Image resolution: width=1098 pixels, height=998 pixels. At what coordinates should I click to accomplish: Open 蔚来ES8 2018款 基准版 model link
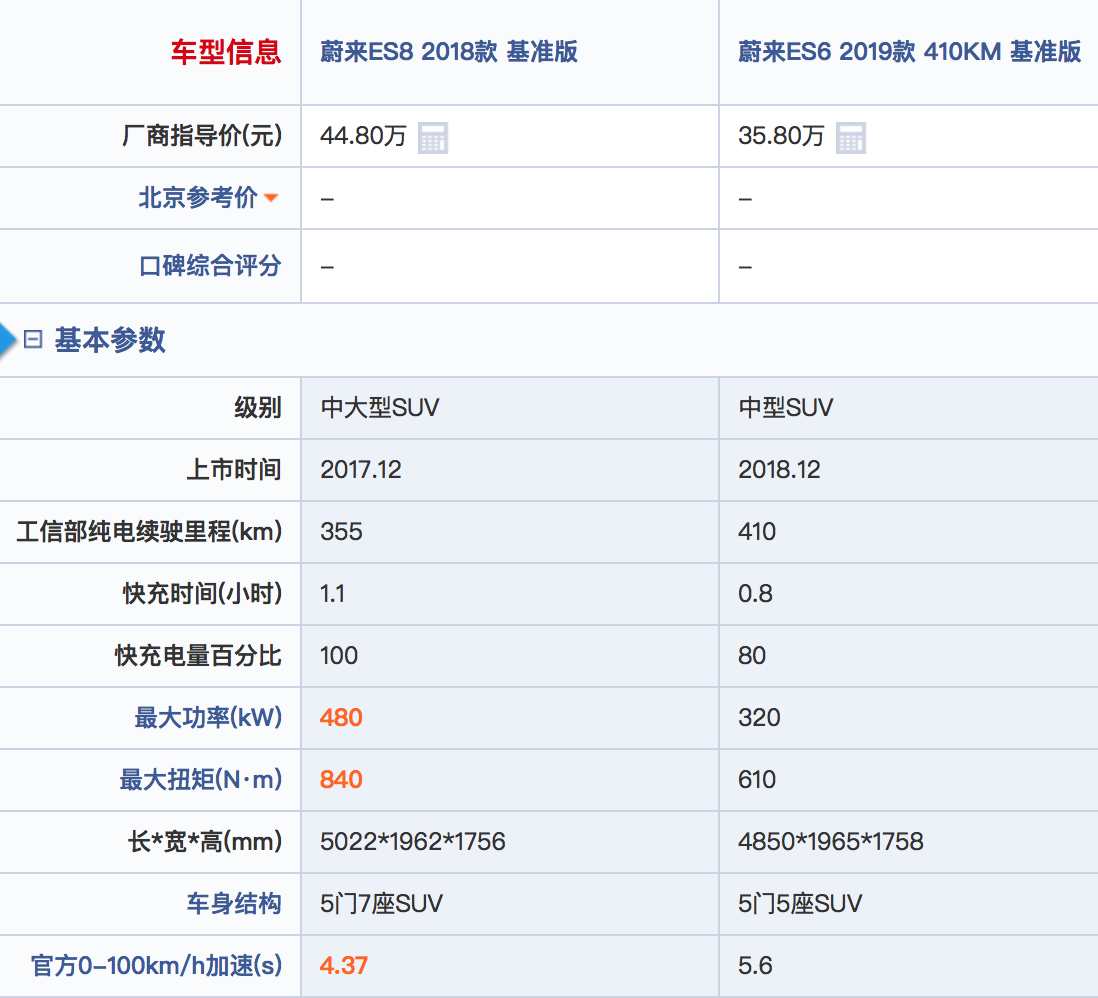click(449, 52)
